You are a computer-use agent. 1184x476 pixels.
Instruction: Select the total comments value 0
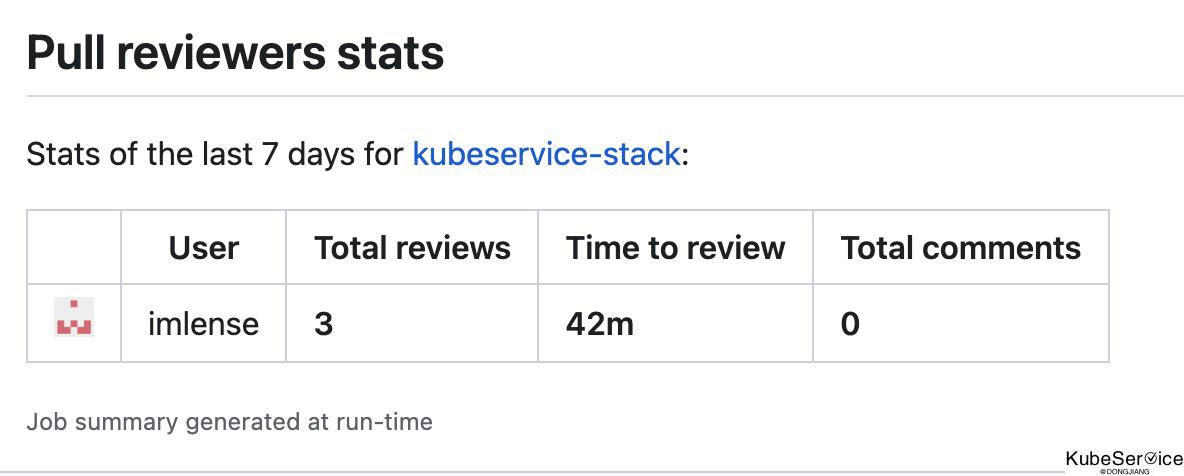850,324
